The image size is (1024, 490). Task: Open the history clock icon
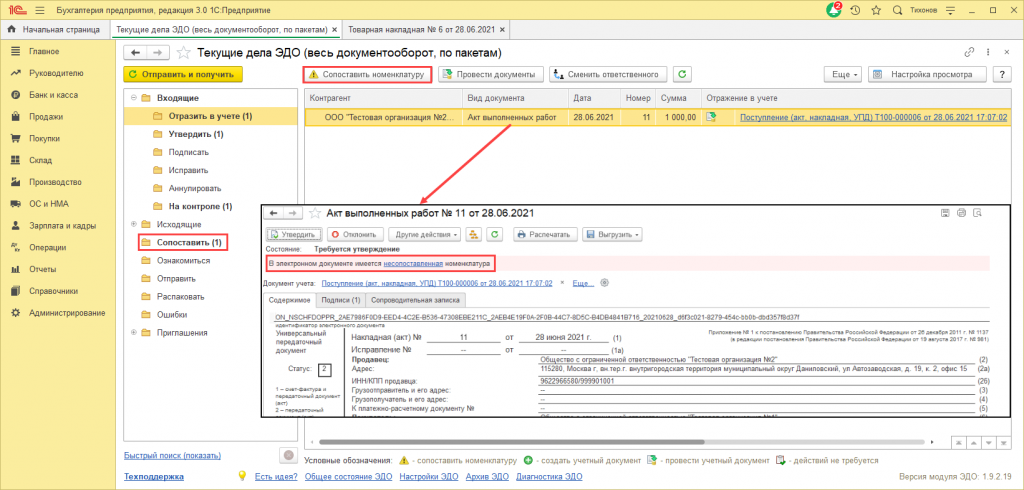pyautogui.click(x=855, y=10)
